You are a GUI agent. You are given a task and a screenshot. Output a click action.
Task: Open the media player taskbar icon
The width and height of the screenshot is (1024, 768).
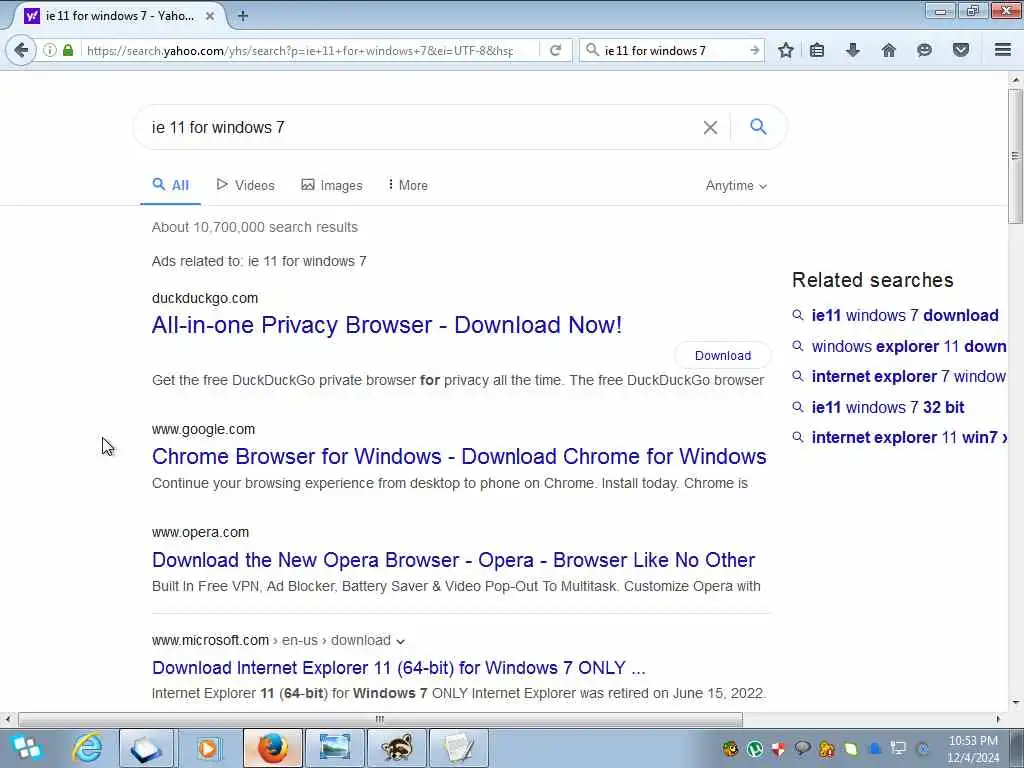[208, 748]
